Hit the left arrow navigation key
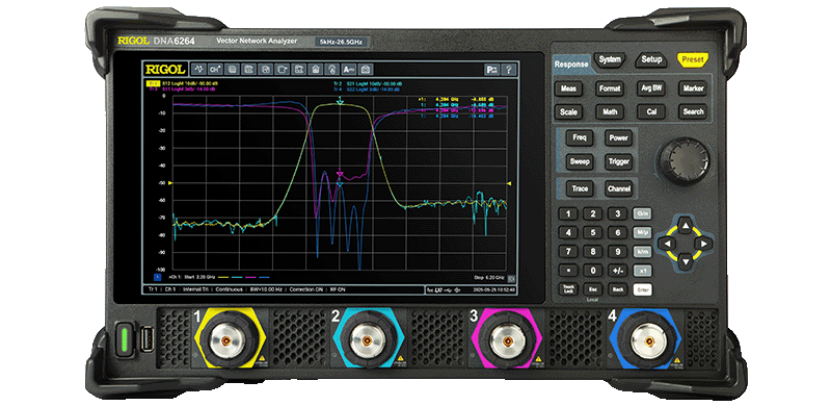 tap(668, 244)
